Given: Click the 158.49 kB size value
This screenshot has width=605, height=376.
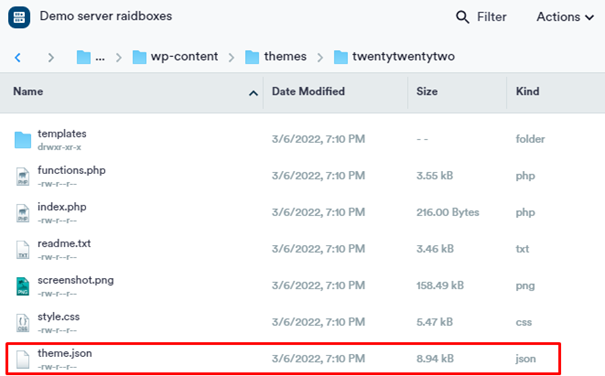Looking at the screenshot, I should (x=440, y=285).
